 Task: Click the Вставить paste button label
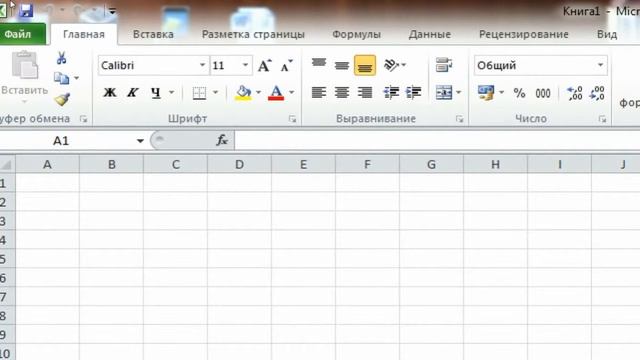24,90
